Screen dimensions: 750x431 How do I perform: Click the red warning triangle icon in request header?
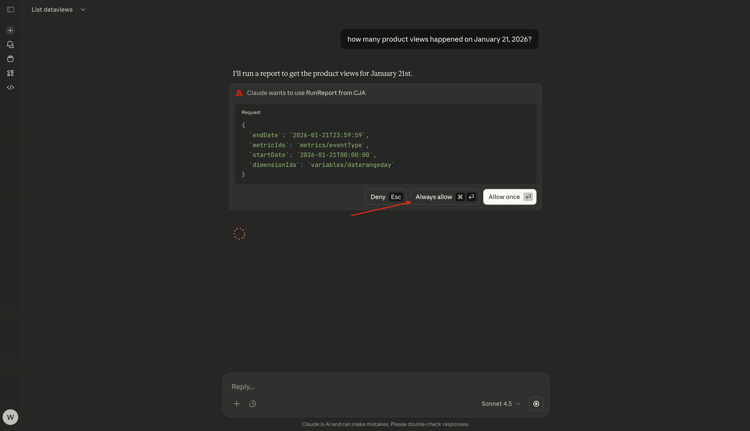coord(239,93)
